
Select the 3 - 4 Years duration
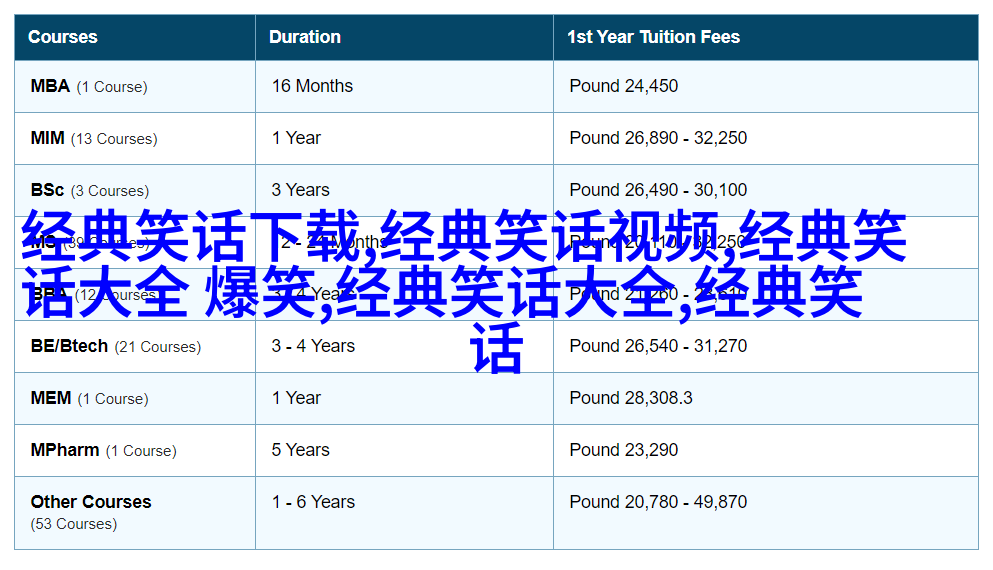point(313,346)
